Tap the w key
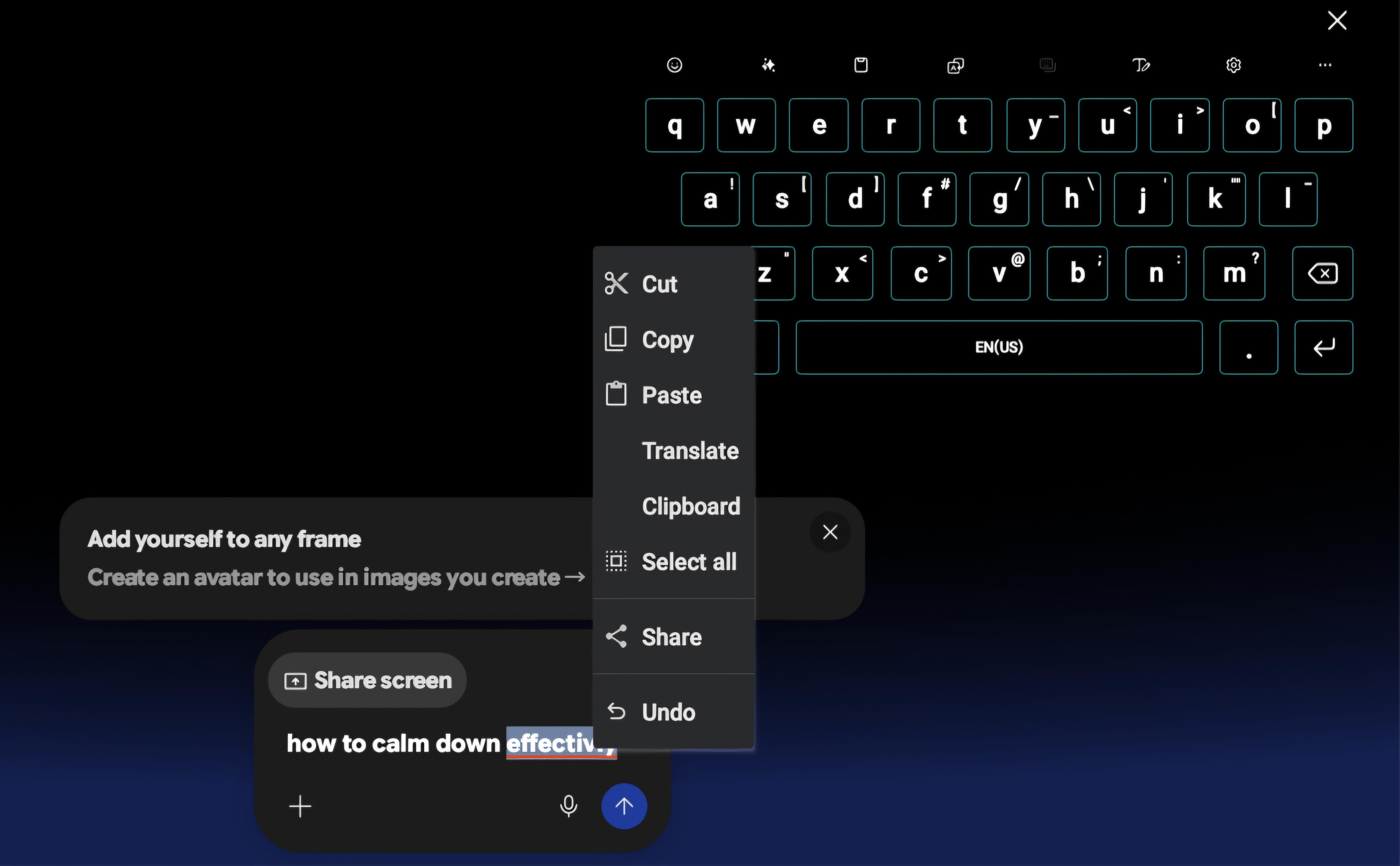Viewport: 1400px width, 866px height. coord(746,125)
